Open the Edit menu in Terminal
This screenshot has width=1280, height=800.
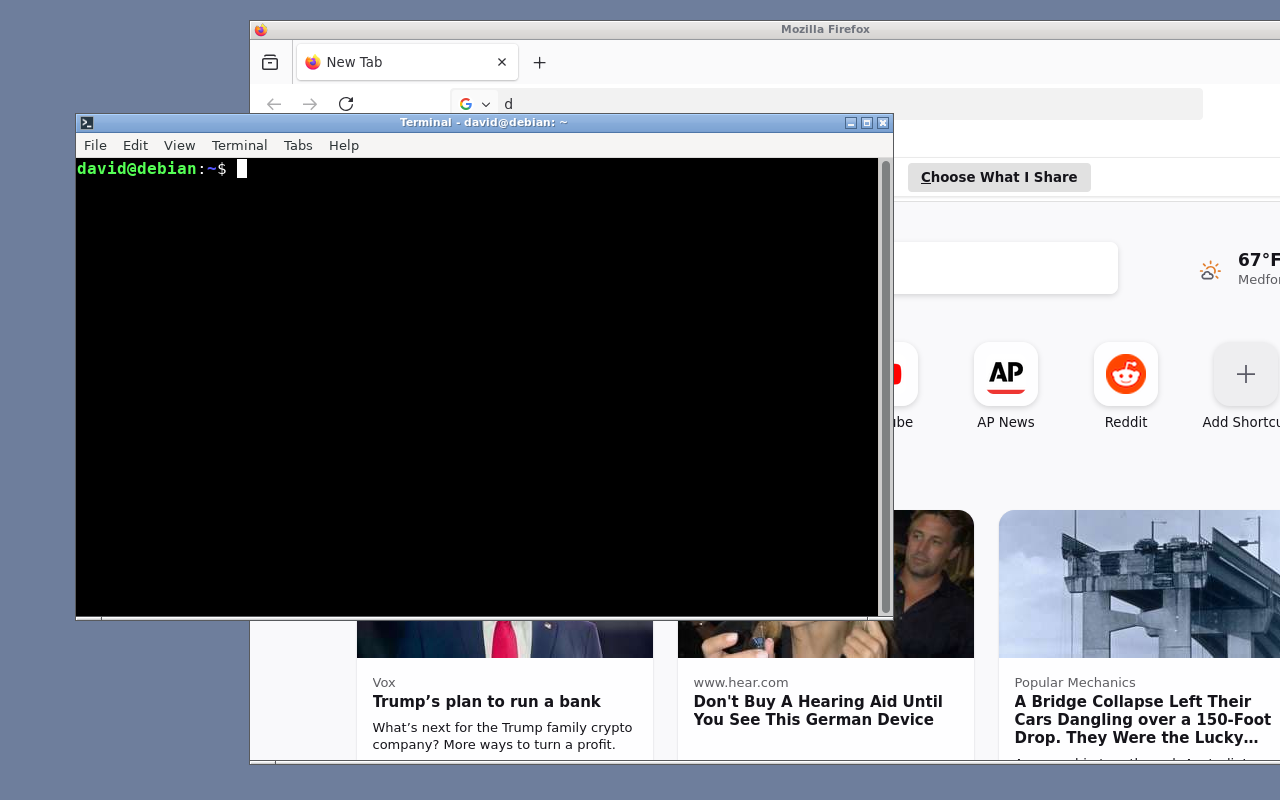coord(135,145)
